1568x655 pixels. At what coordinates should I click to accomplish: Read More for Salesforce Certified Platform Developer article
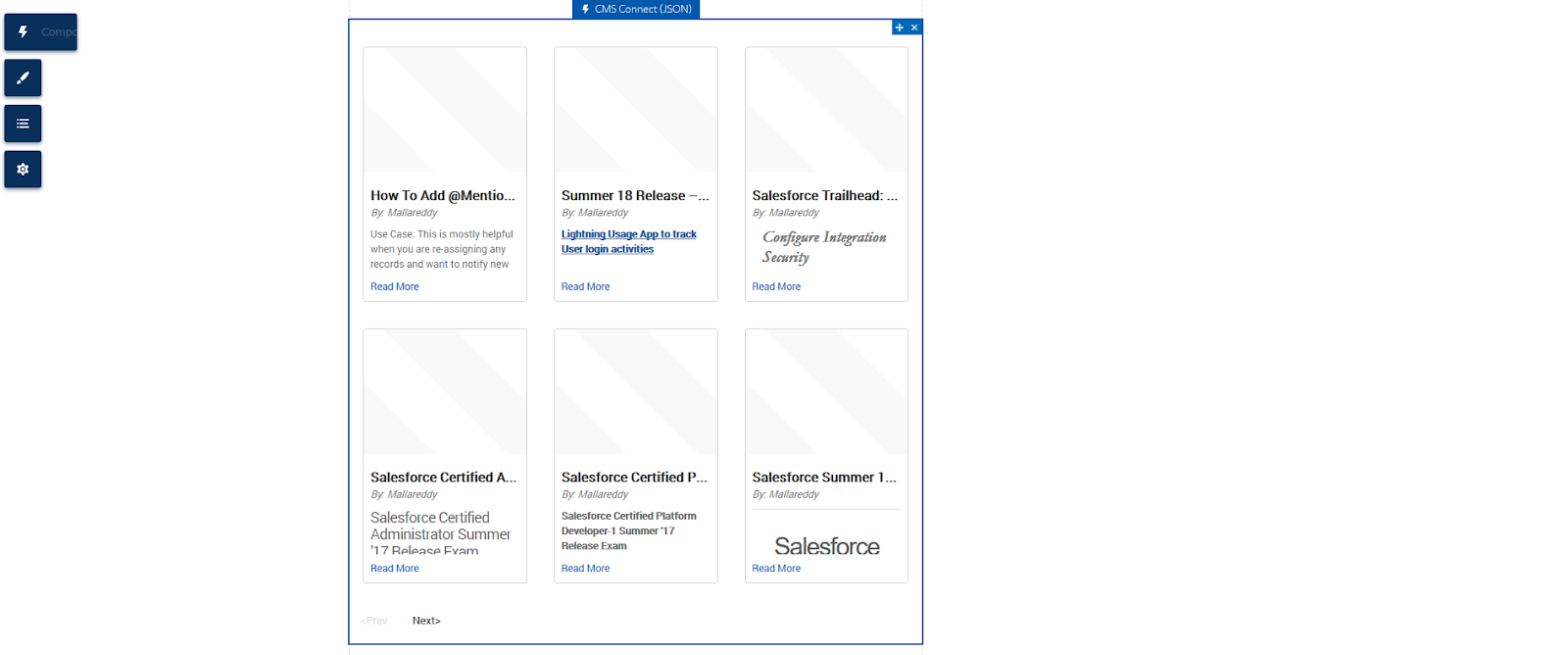pos(585,568)
